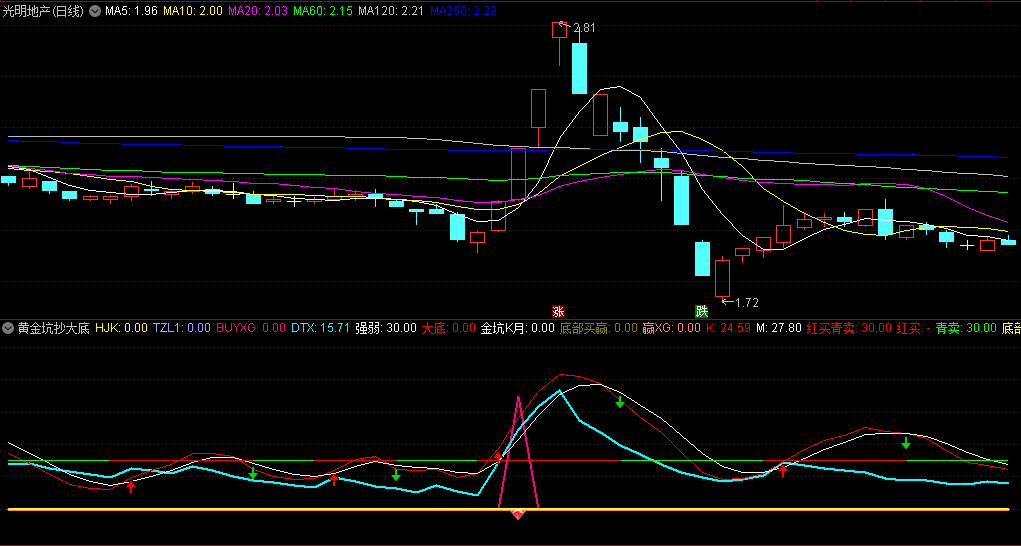This screenshot has width=1021, height=546.
Task: Select the MA5 moving average label
Action: (130, 11)
